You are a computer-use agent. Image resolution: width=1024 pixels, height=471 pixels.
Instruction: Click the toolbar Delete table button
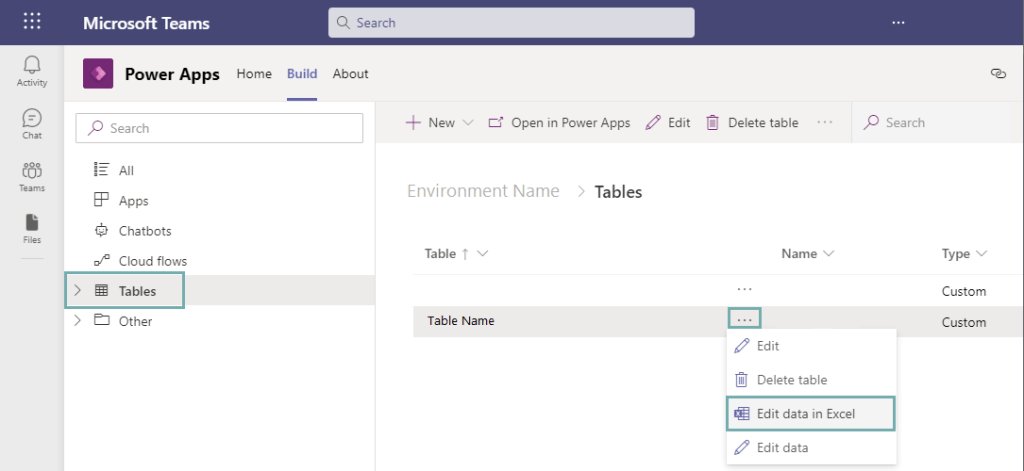click(x=751, y=123)
